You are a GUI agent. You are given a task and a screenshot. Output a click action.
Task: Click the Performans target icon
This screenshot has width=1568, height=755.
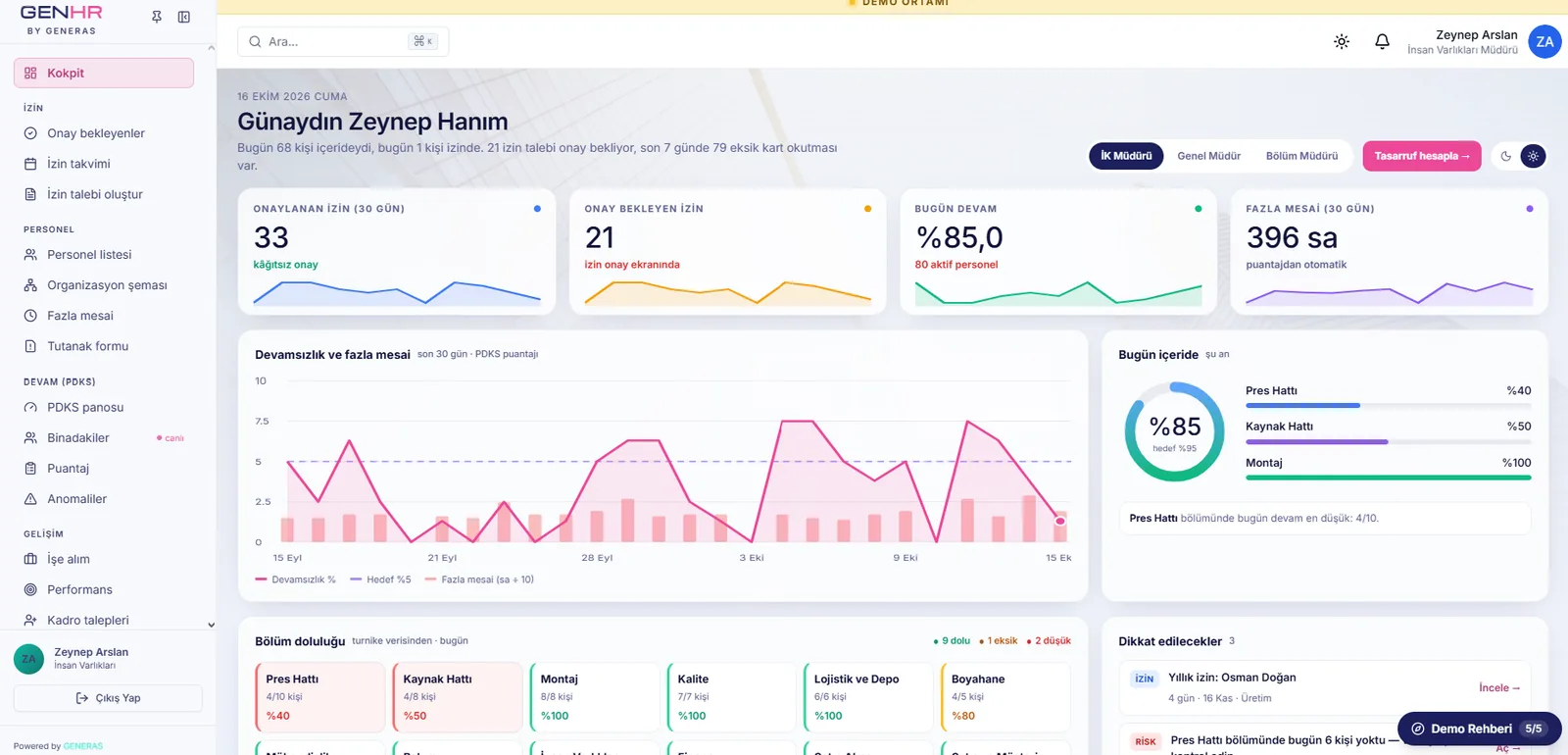(30, 589)
